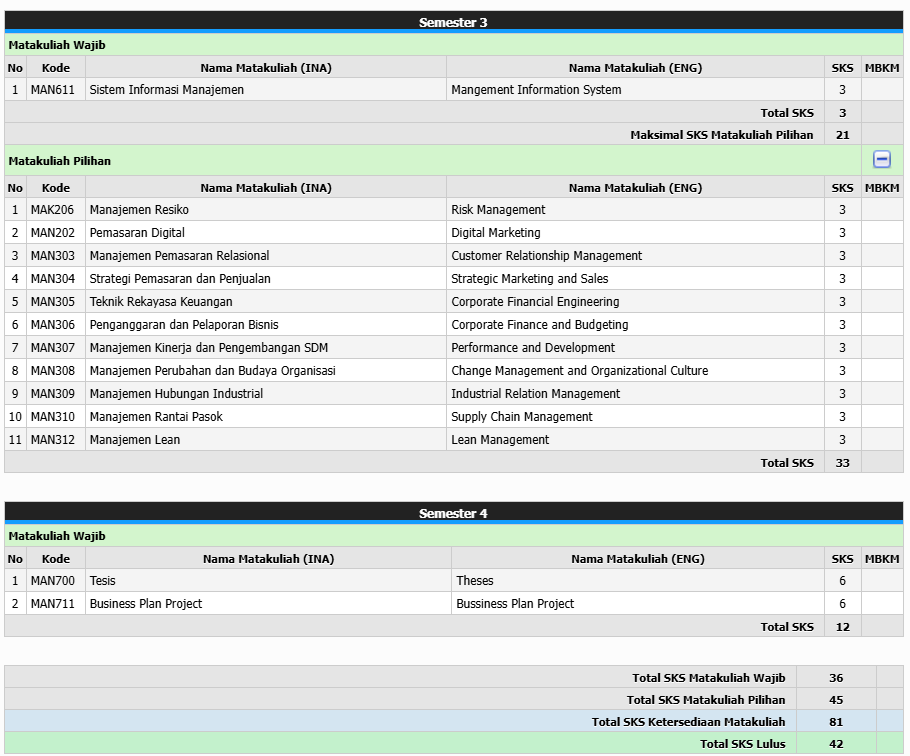Click the English name Digital Marketing
Image resolution: width=910 pixels, height=756 pixels.
496,233
